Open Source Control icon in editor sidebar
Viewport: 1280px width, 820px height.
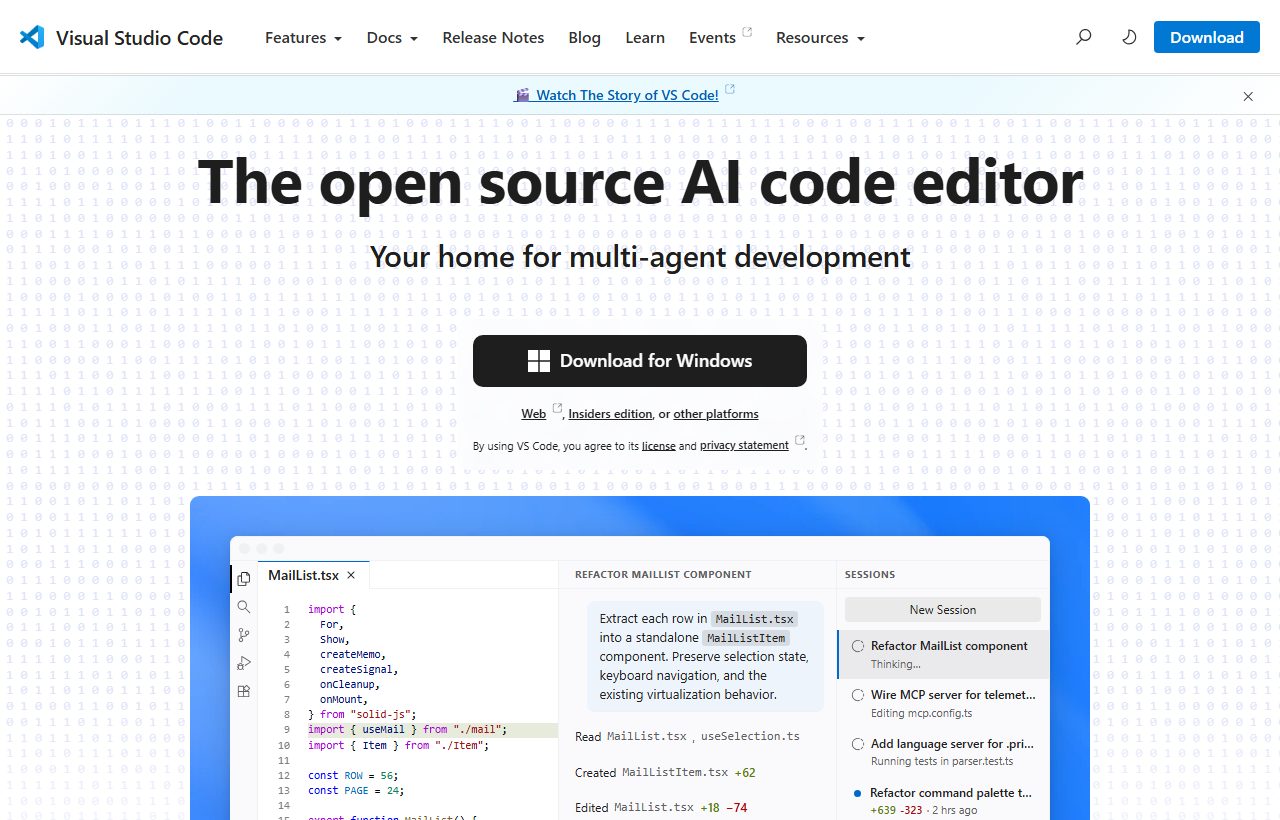click(x=244, y=635)
